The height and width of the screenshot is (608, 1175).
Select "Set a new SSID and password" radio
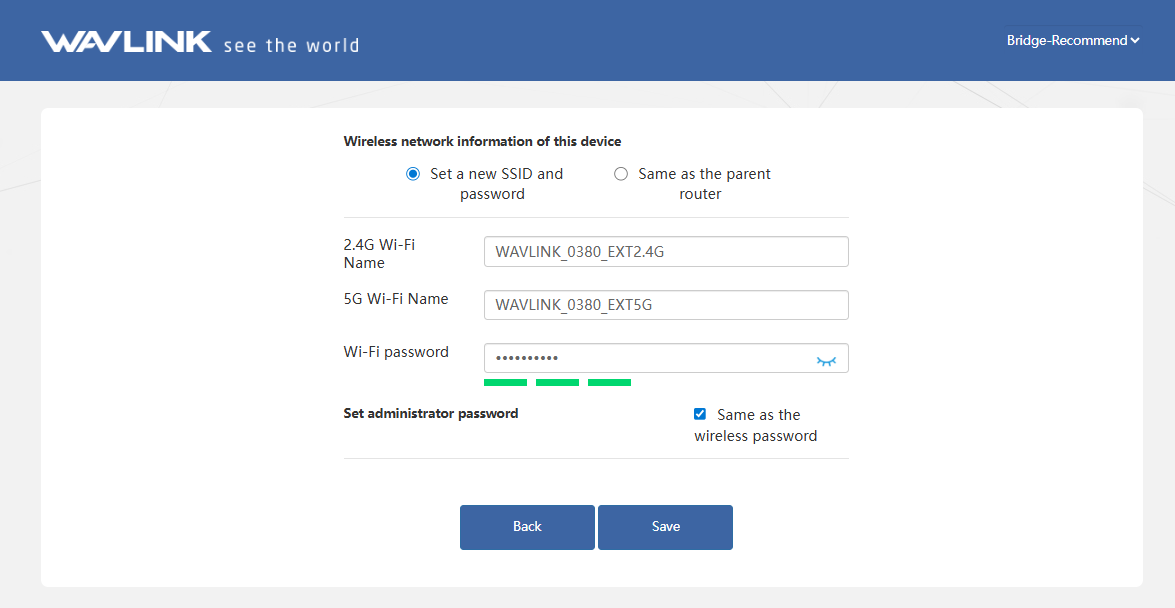pos(413,174)
